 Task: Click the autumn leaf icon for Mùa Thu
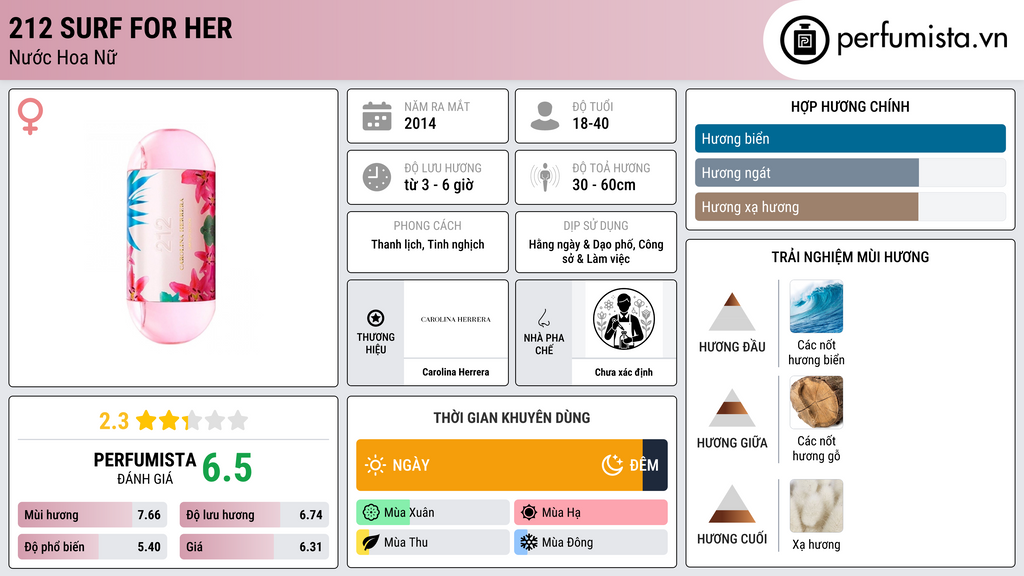tap(371, 542)
